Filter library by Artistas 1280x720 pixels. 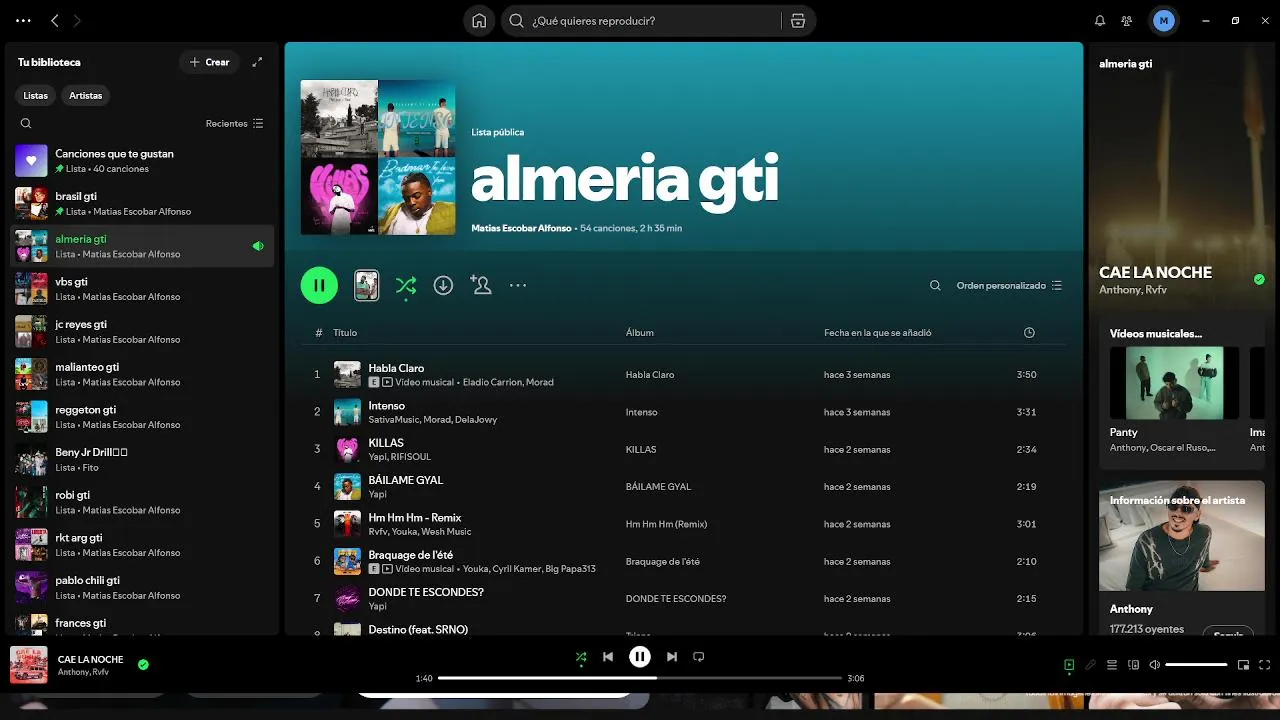86,95
